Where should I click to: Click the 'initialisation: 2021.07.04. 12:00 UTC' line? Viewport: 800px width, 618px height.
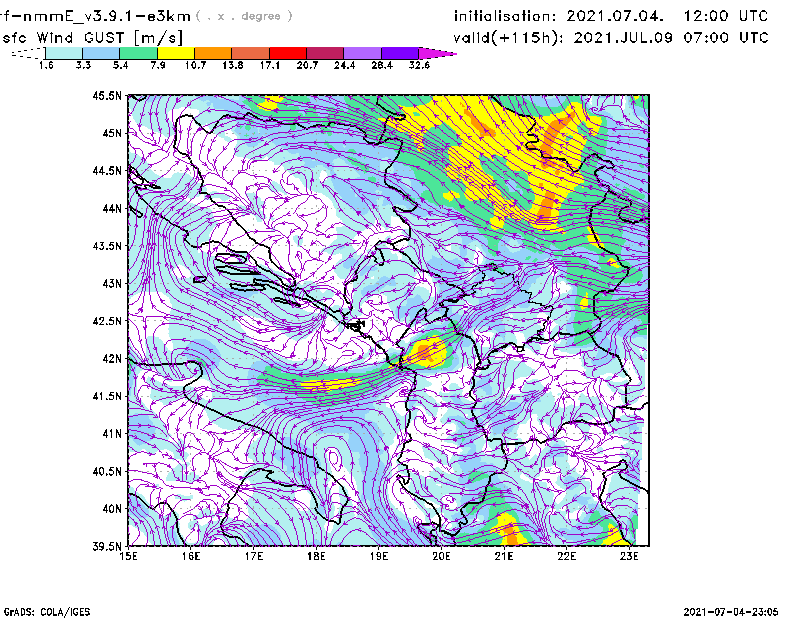(611, 16)
